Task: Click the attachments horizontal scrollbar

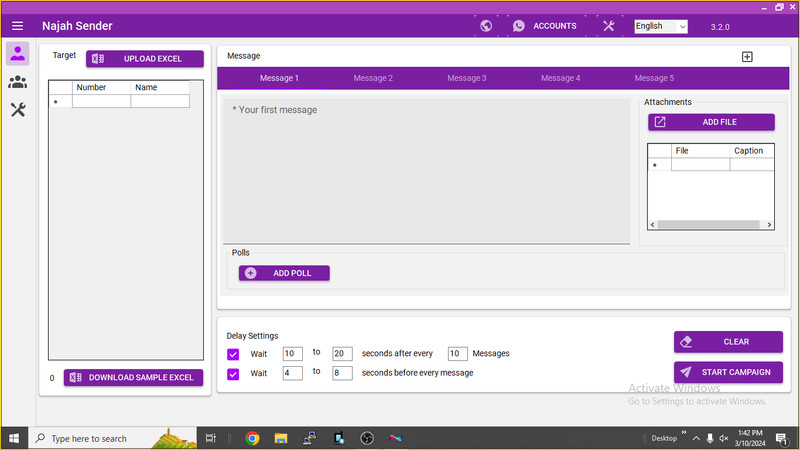Action: click(708, 224)
